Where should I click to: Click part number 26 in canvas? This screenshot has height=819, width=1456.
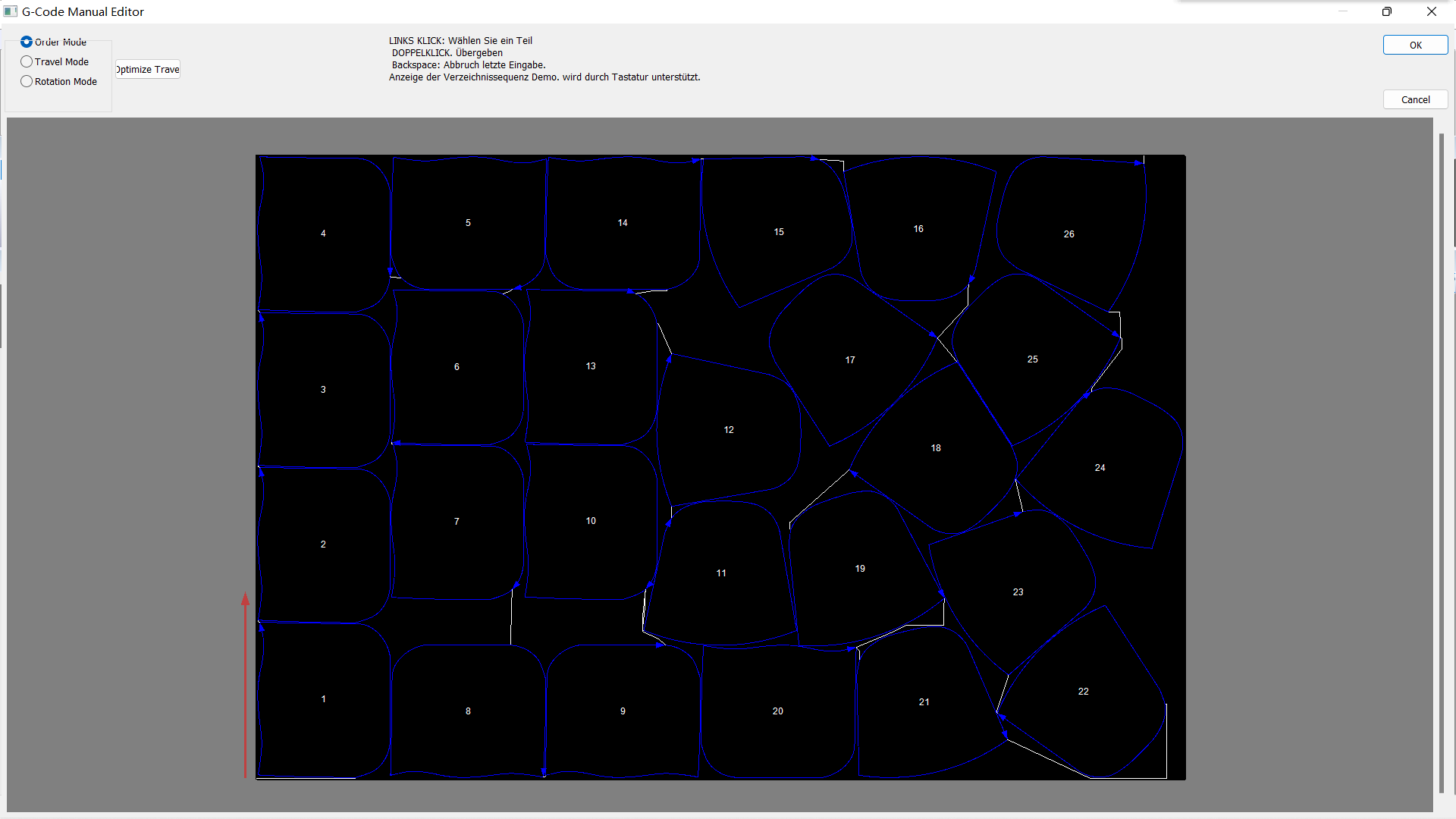1067,234
